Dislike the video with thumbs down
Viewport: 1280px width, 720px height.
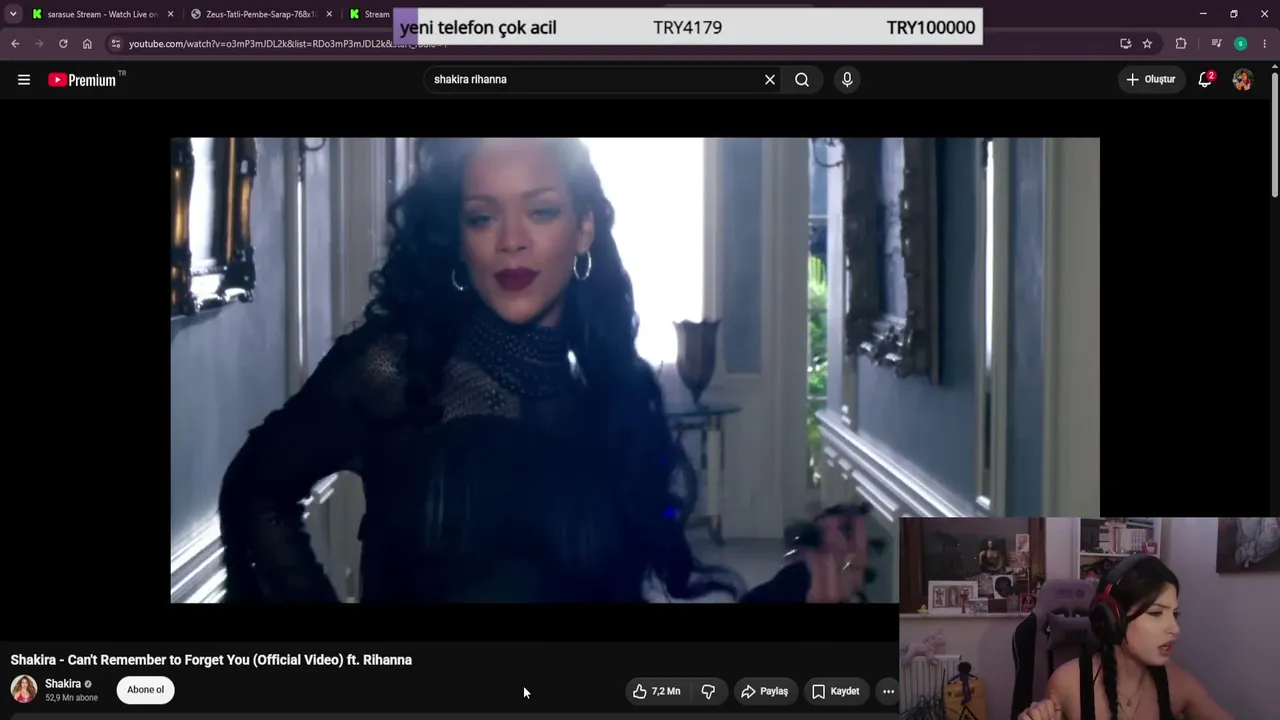pyautogui.click(x=708, y=691)
